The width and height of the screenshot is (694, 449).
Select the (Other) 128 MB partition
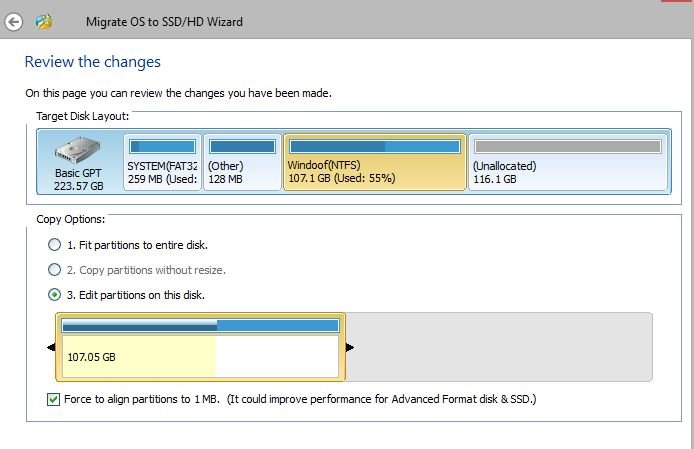click(243, 162)
